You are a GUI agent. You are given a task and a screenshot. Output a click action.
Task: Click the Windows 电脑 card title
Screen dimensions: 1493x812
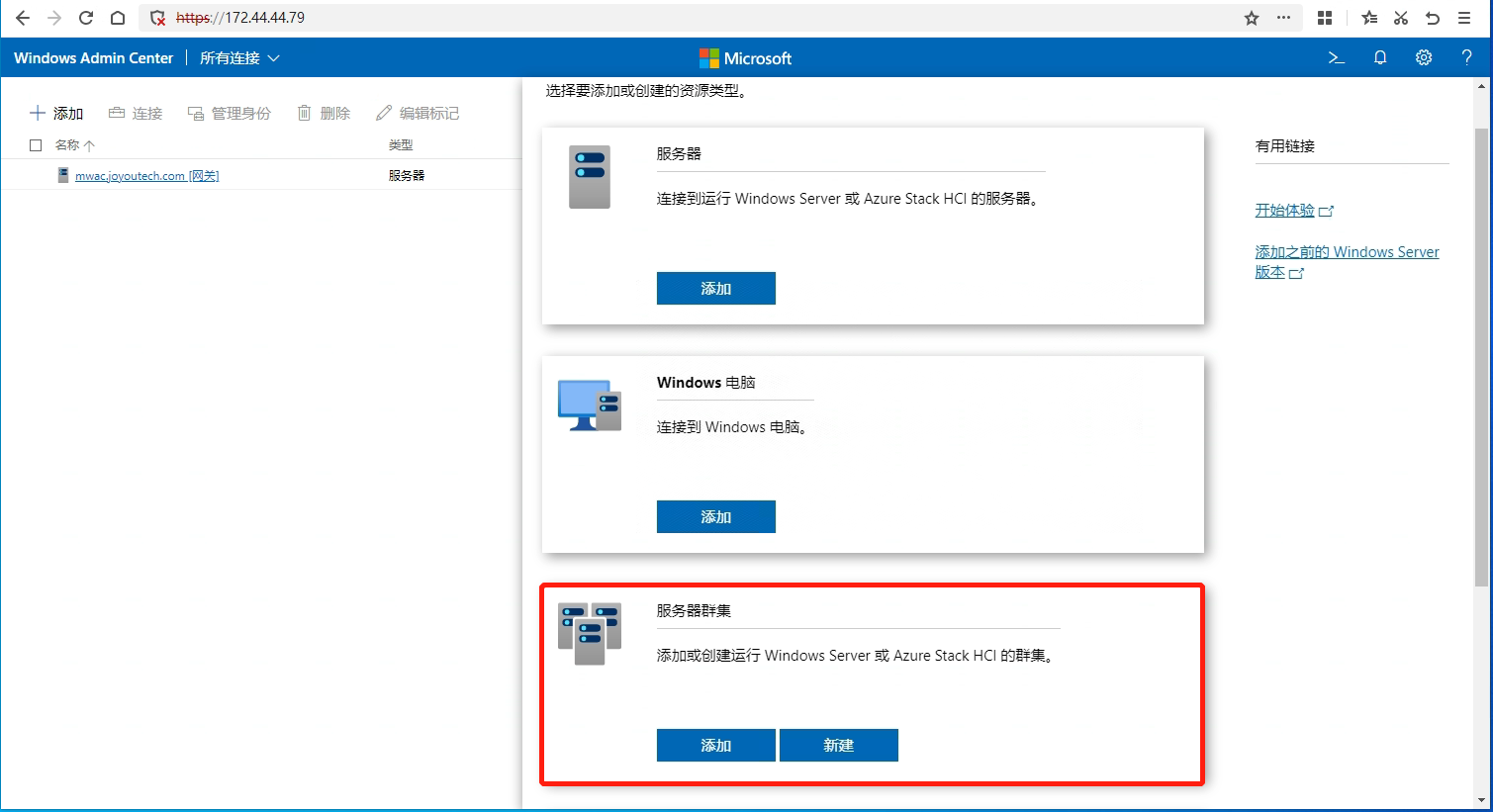coord(706,382)
